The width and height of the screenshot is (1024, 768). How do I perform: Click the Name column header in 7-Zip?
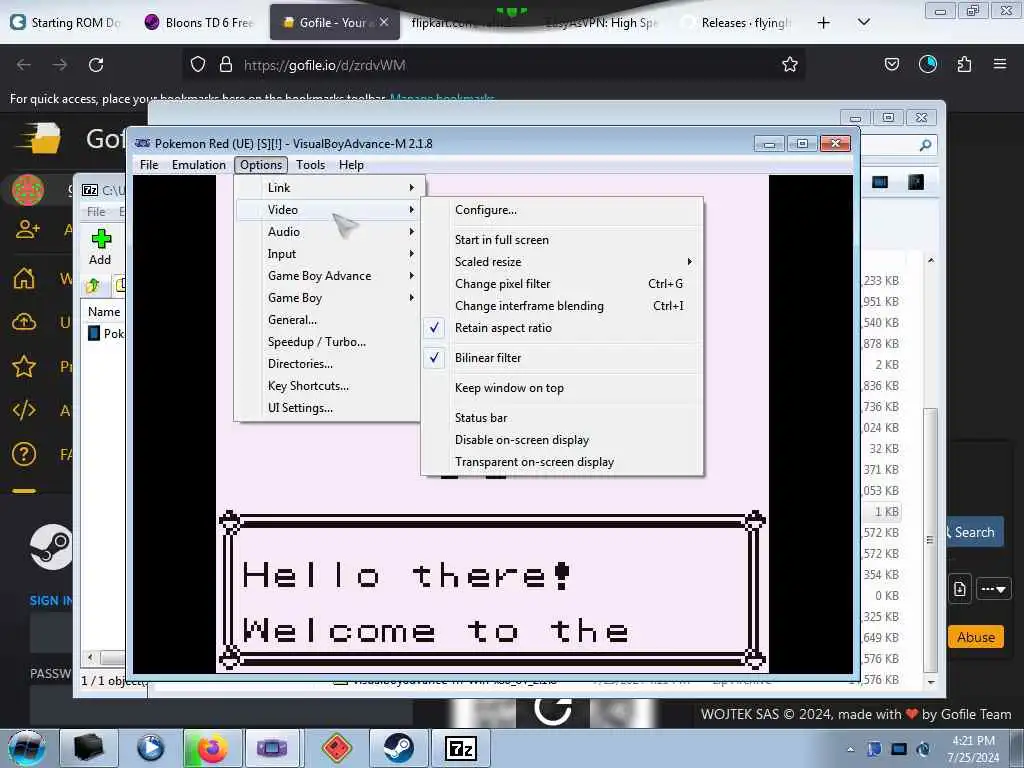104,312
